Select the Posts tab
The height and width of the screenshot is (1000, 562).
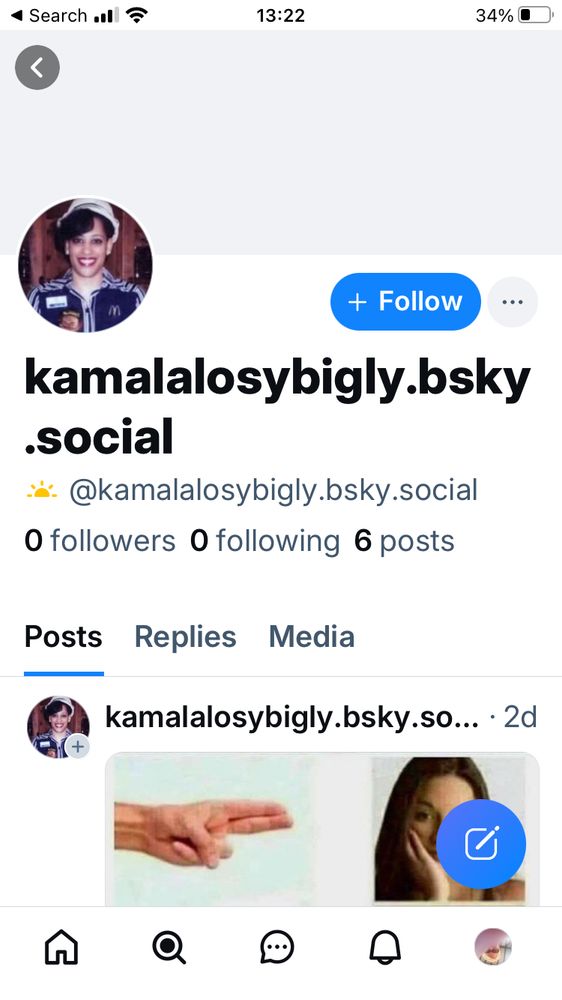pyautogui.click(x=63, y=636)
